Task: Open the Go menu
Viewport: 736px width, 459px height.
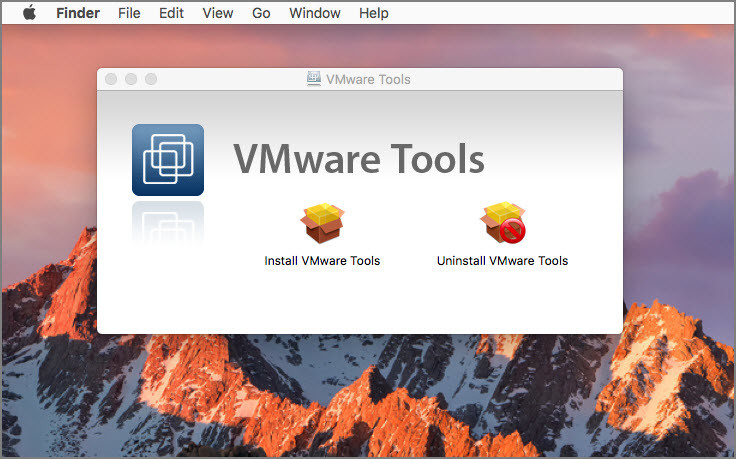Action: tap(261, 13)
